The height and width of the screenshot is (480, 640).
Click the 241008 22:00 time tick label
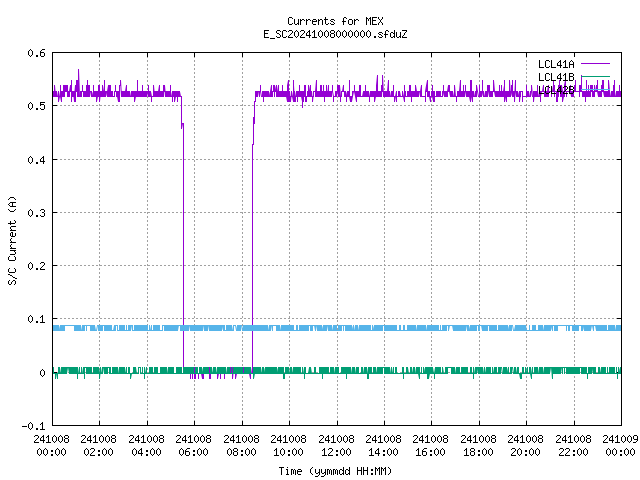click(x=573, y=445)
